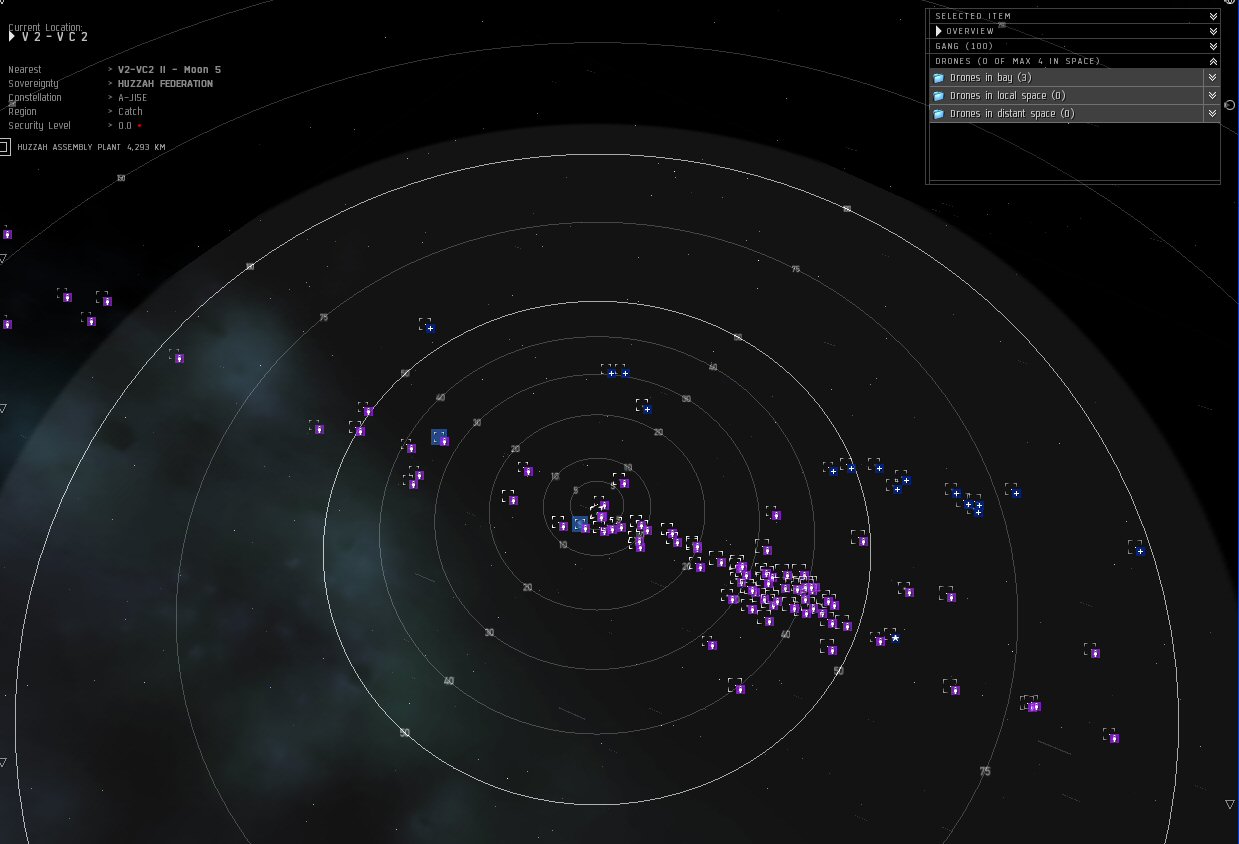This screenshot has height=844, width=1239.
Task: Expand the Drones in bay (3) chevron
Action: pyautogui.click(x=1211, y=78)
